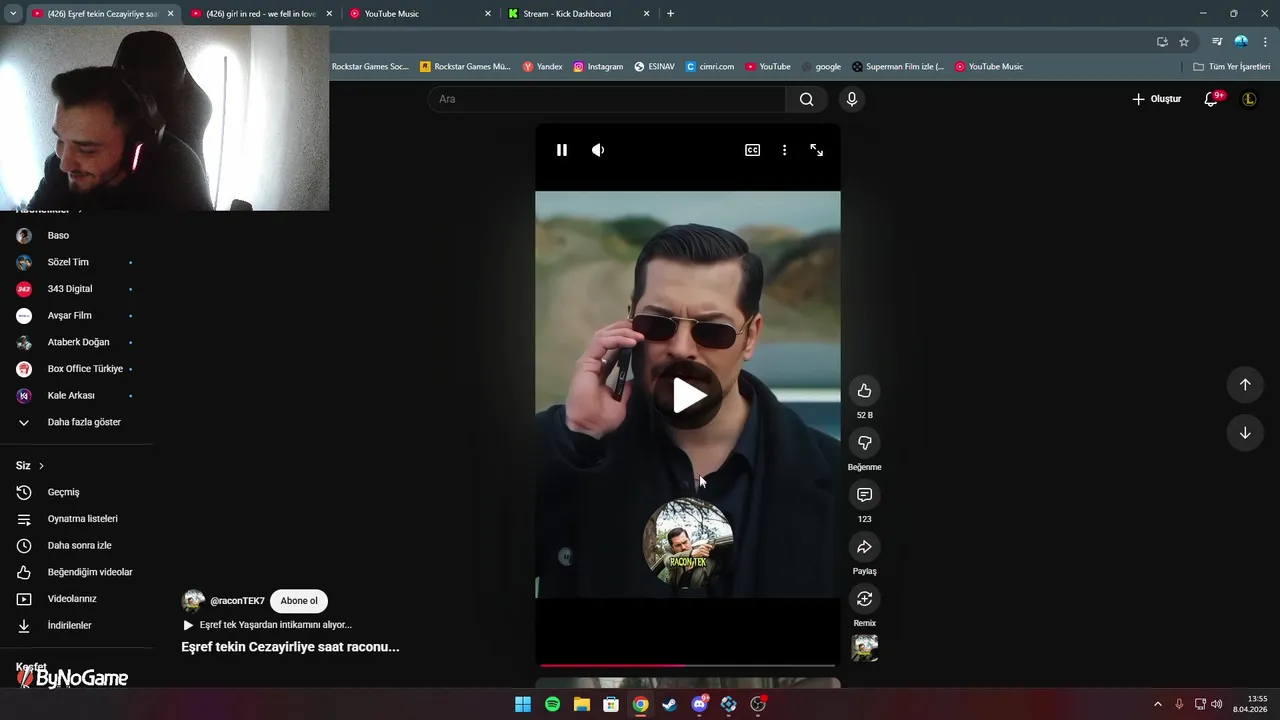Open the 123 comments panel
Screen dimensions: 1280x720
[865, 495]
